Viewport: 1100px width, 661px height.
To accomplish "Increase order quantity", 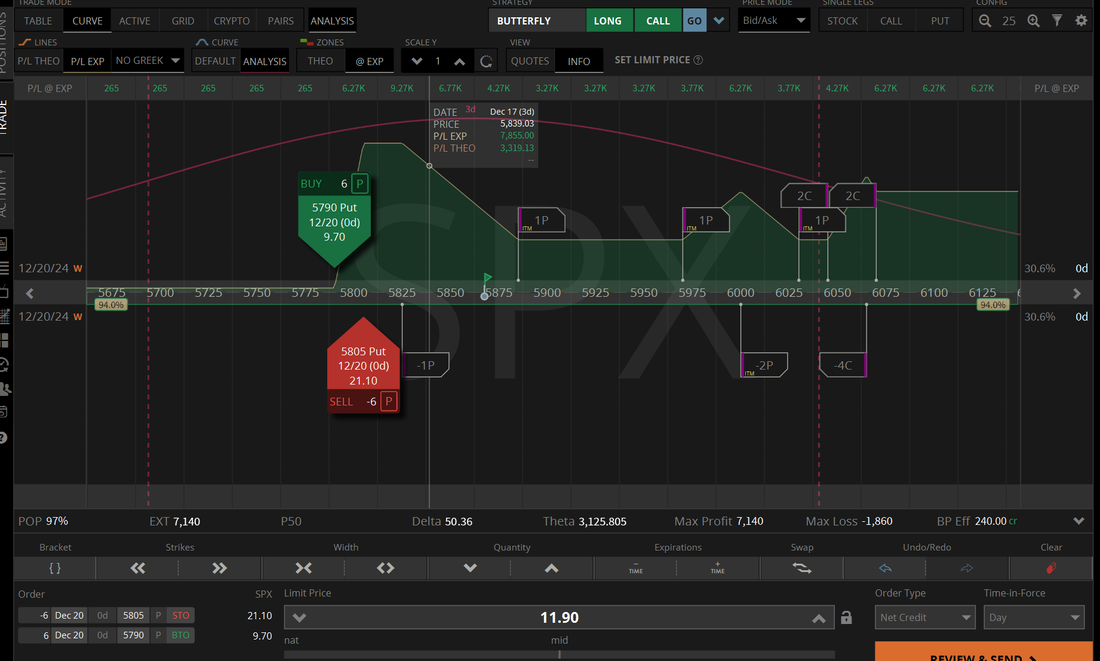I will point(551,568).
